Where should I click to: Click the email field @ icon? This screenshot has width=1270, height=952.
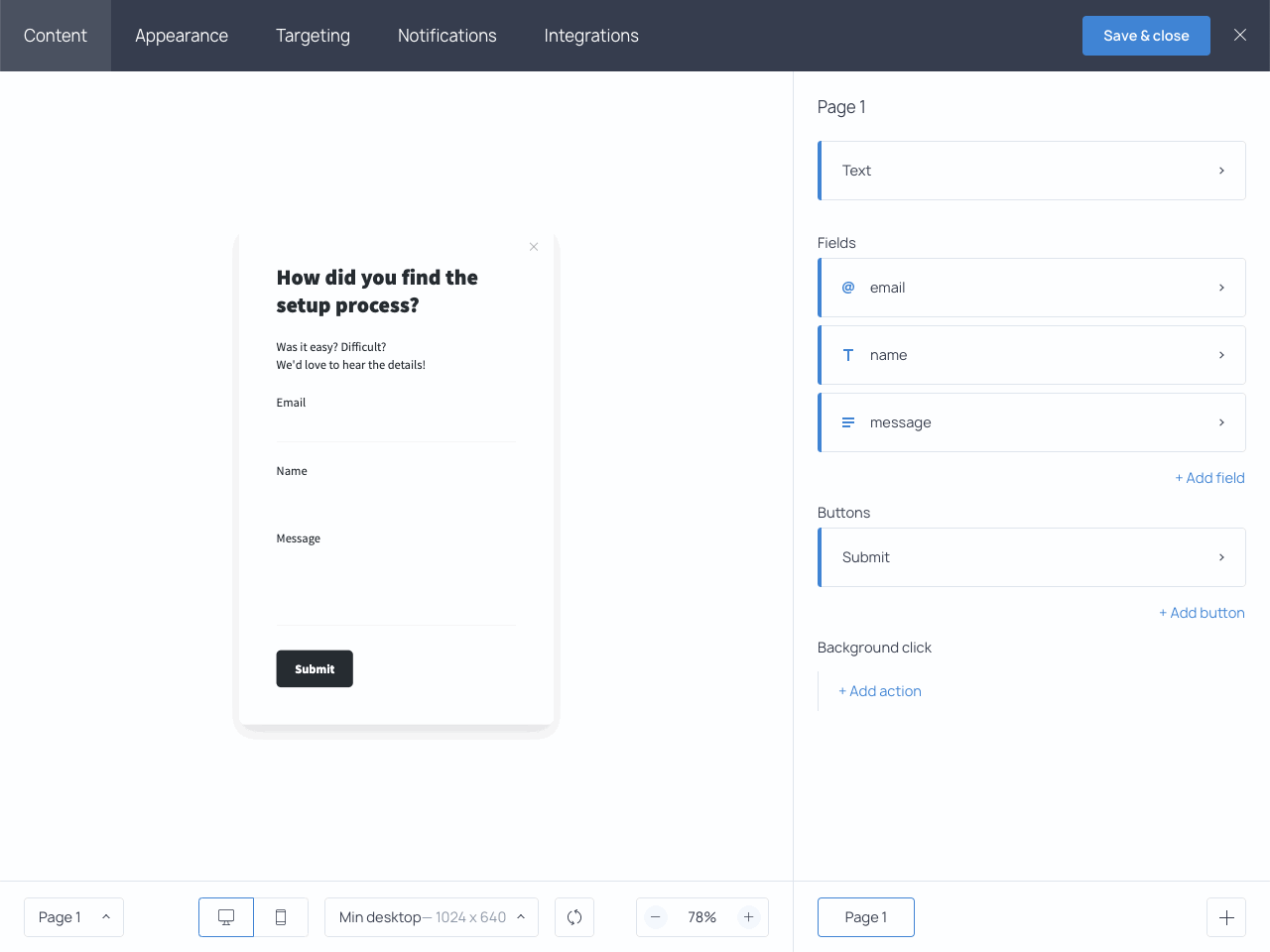coord(847,287)
